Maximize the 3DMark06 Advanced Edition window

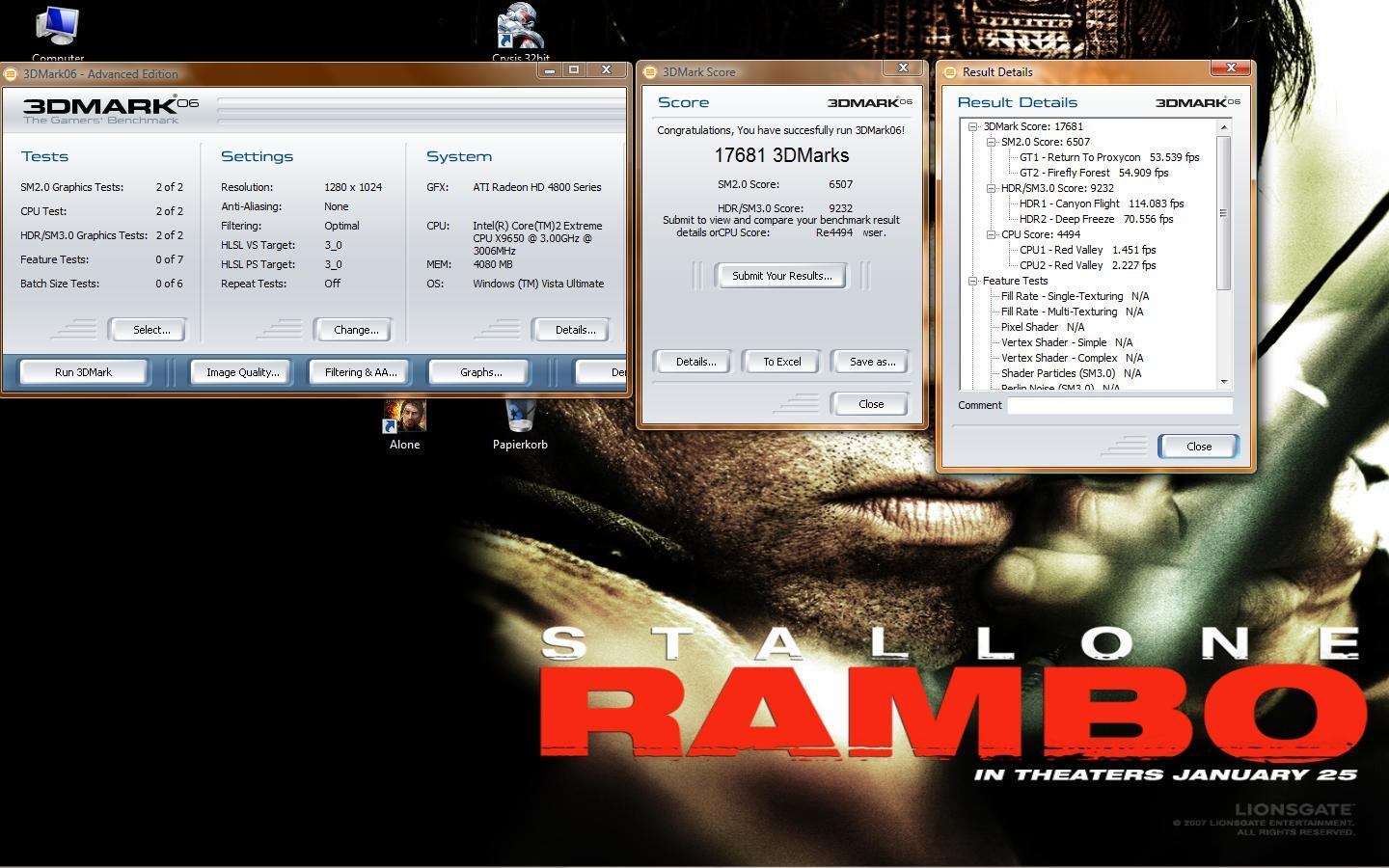pos(574,70)
